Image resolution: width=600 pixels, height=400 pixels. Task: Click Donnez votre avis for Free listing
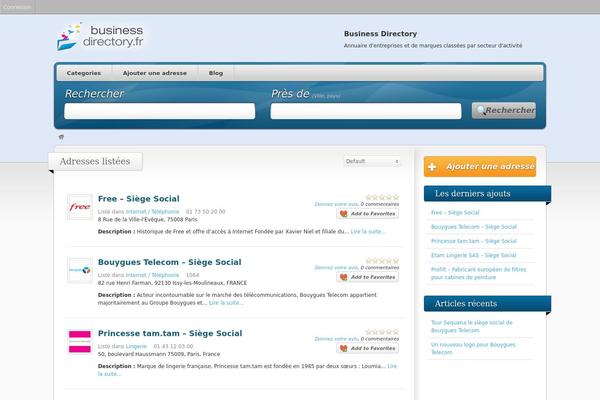click(x=336, y=204)
